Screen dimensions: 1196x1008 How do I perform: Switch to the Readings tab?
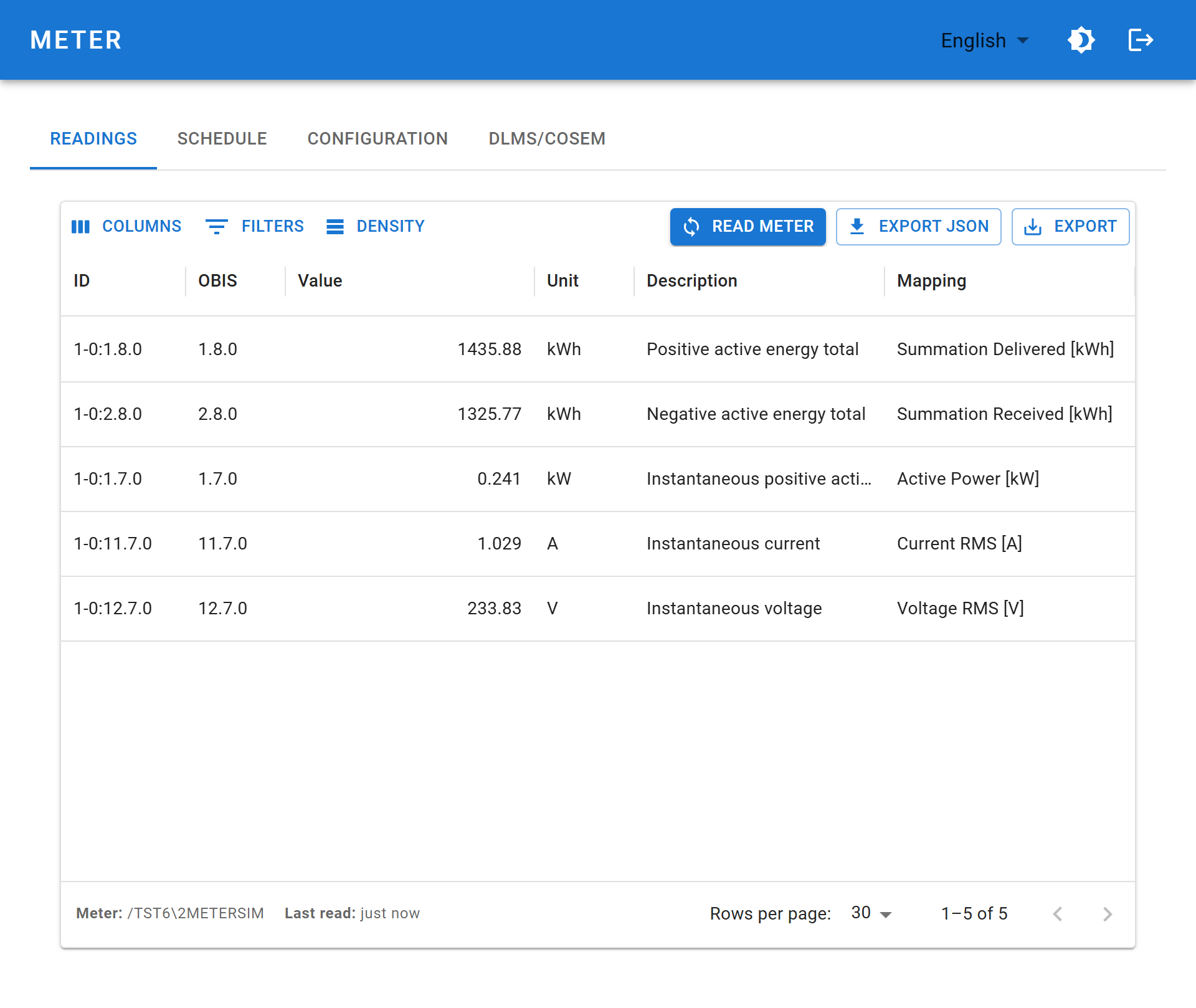[93, 138]
